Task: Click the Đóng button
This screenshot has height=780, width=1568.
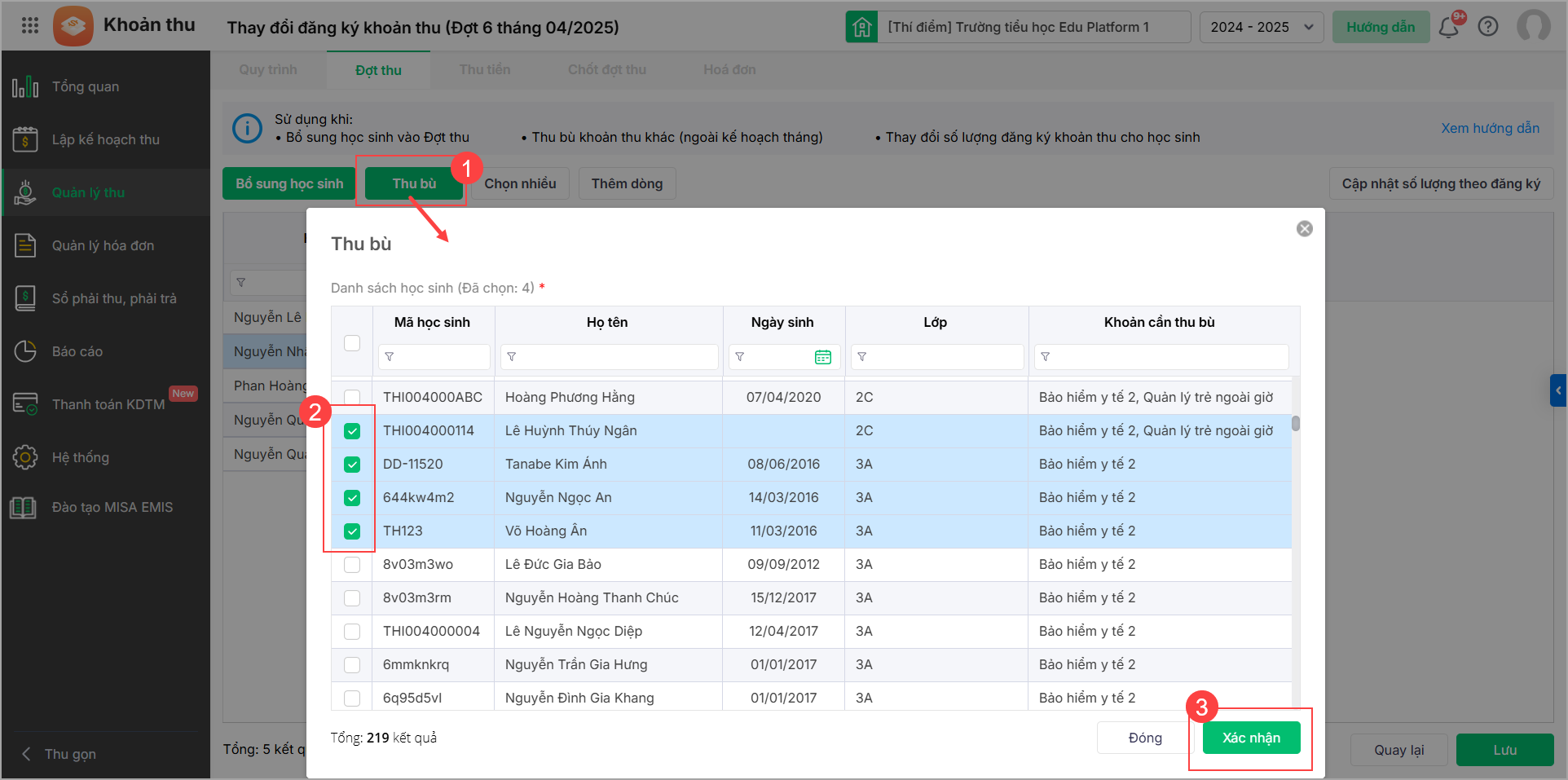Action: (1145, 738)
